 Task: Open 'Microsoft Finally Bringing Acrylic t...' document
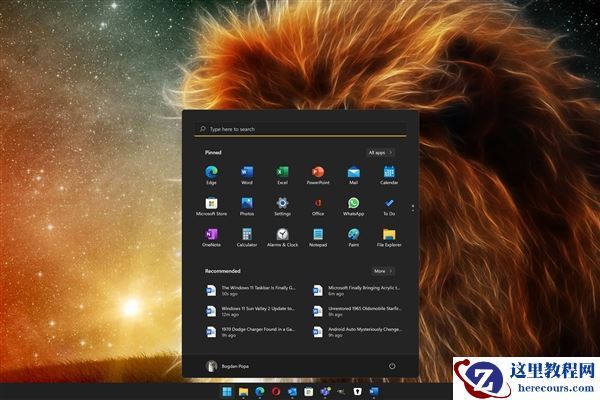pos(357,291)
